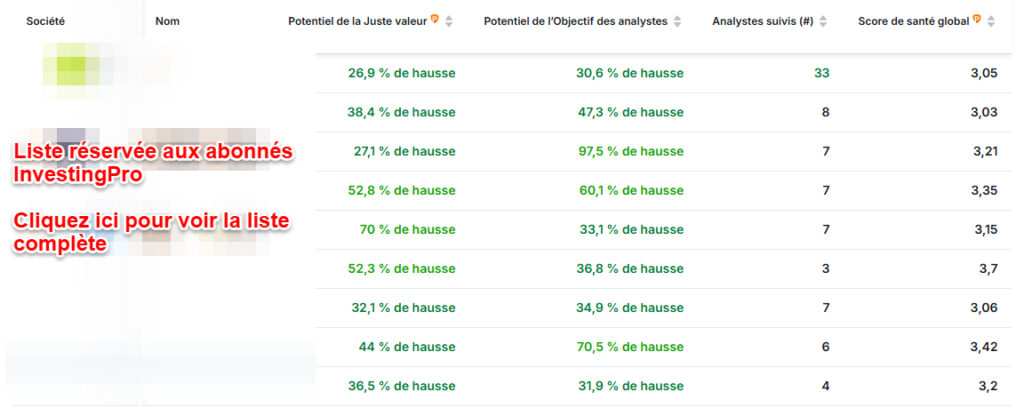Sort by Potentiel de l'Objectif des analystes arrows
This screenshot has height=408, width=1024.
(677, 21)
